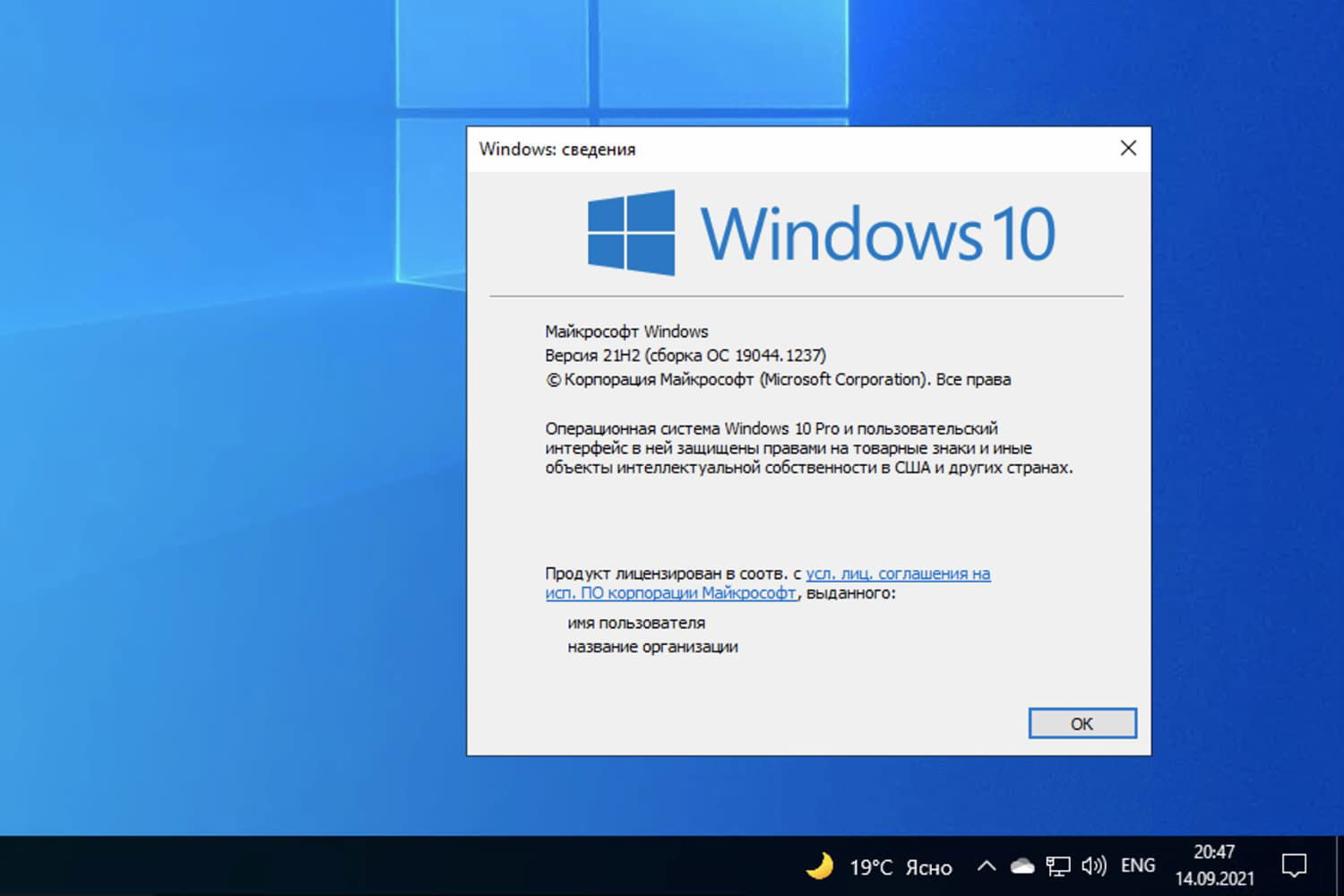
Task: Click the date 14.09.2021 in taskbar
Action: pos(1215,880)
